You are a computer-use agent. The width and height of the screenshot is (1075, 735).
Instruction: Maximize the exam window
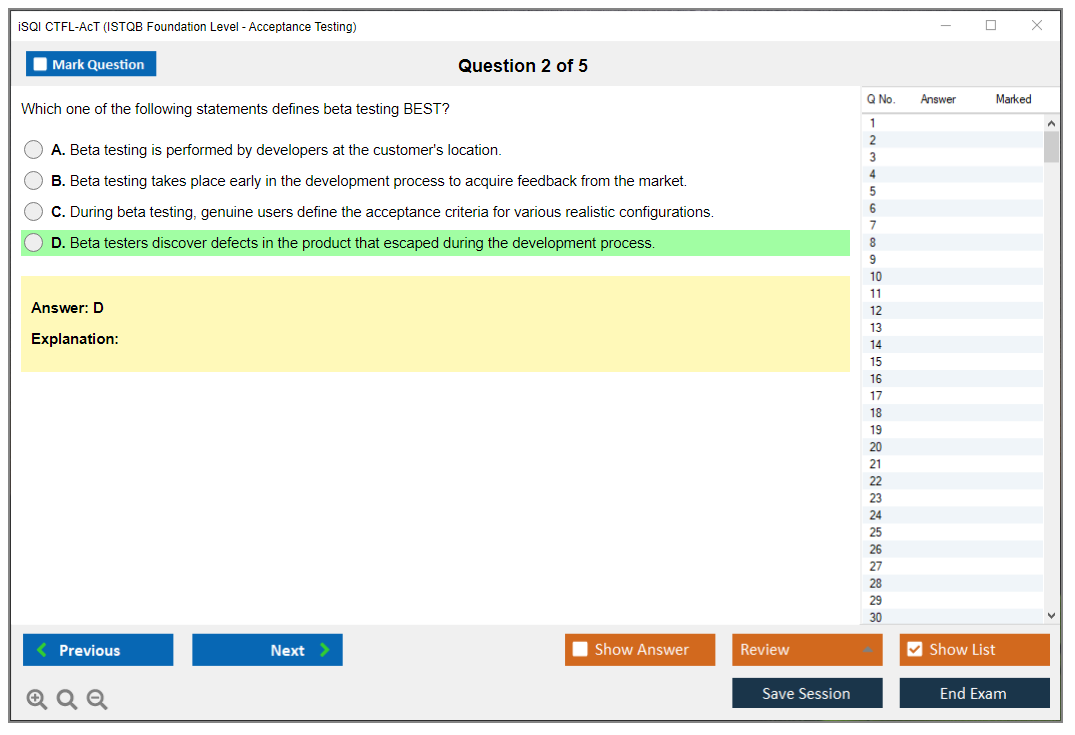point(991,26)
